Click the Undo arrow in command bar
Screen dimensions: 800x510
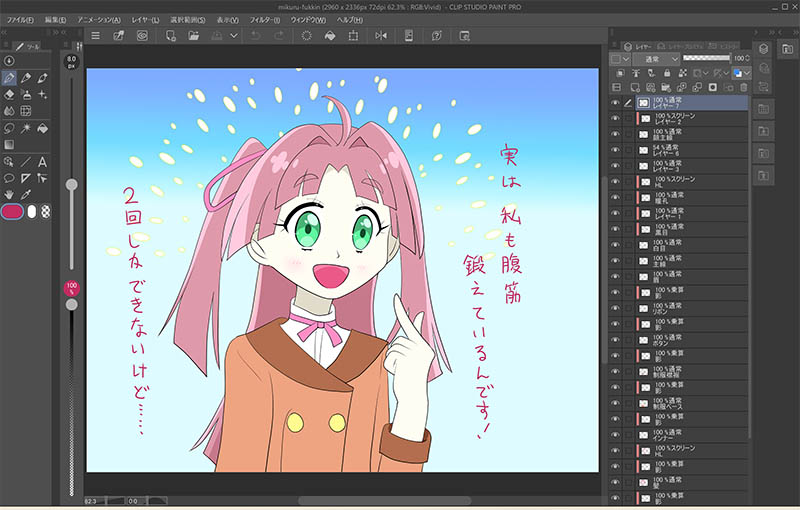[x=255, y=36]
